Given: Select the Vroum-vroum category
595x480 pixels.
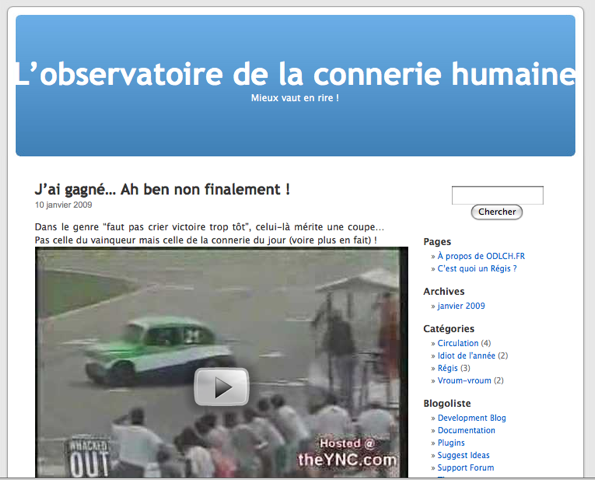Looking at the screenshot, I should [x=464, y=381].
